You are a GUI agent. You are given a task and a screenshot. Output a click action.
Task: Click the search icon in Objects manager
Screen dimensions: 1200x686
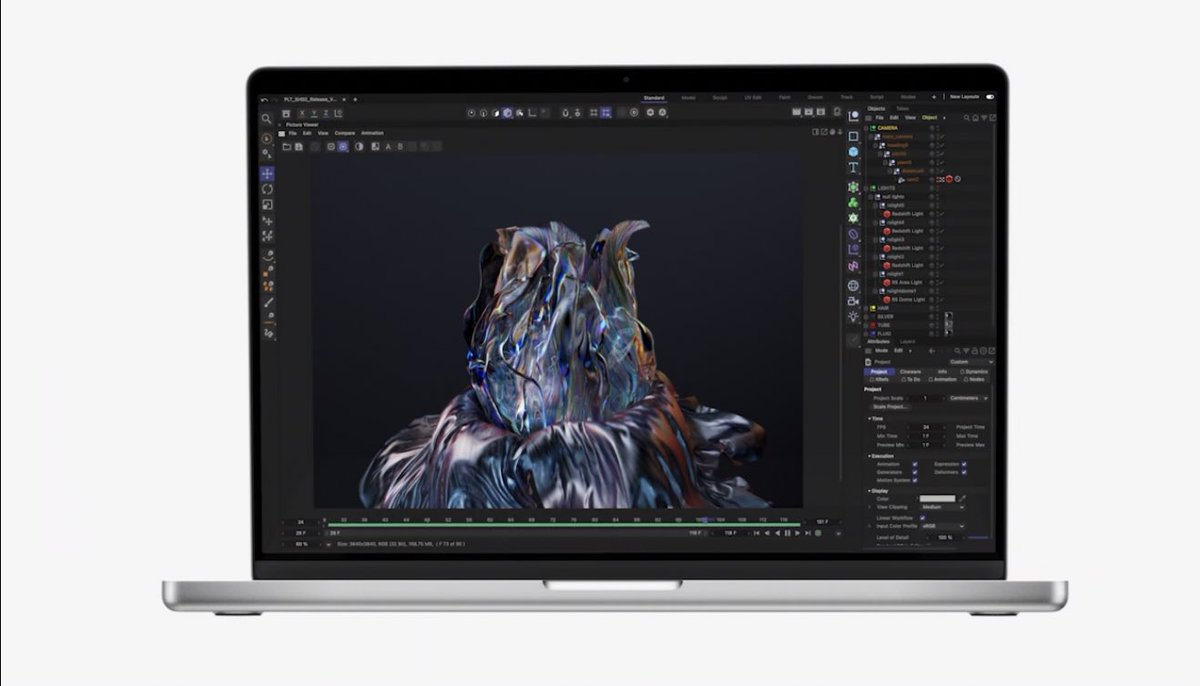[966, 118]
